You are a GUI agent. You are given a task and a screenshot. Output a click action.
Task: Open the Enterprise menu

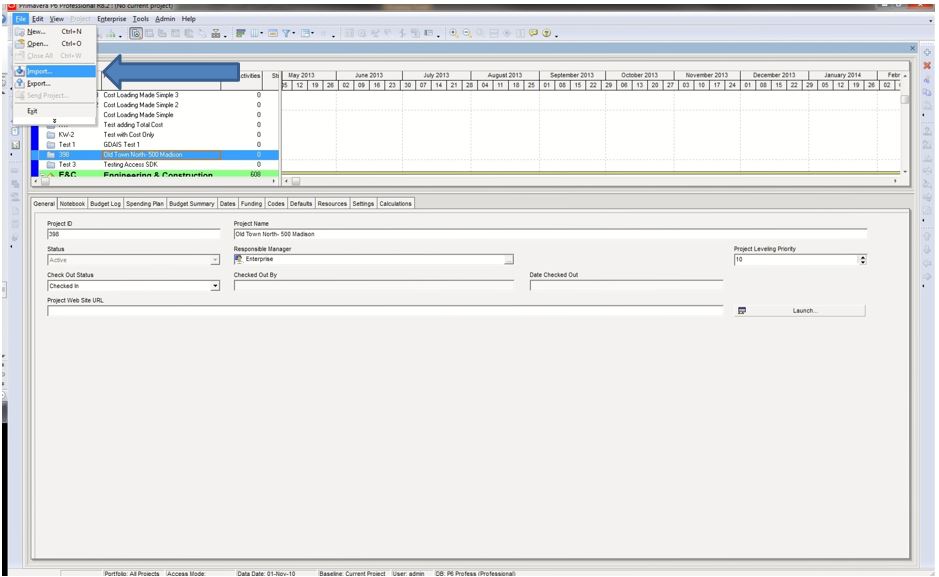[111, 19]
